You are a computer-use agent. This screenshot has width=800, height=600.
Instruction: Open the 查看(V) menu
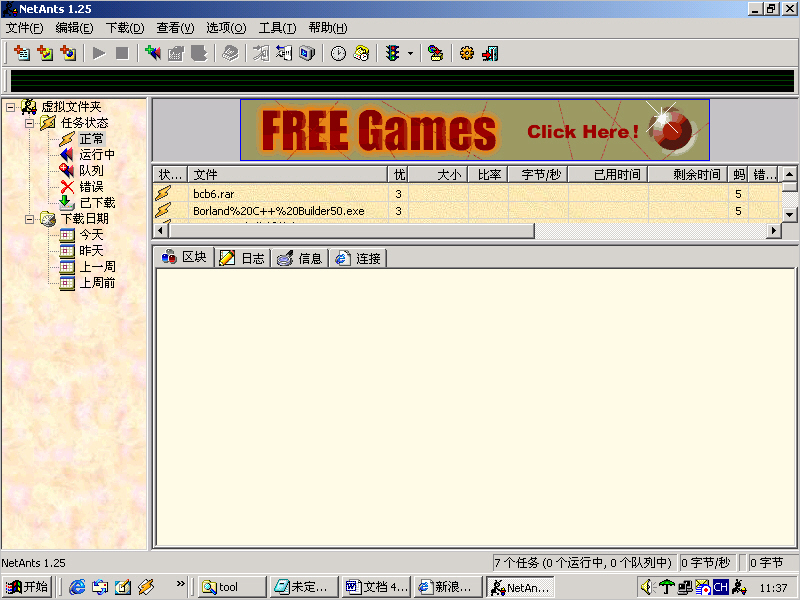pos(175,28)
